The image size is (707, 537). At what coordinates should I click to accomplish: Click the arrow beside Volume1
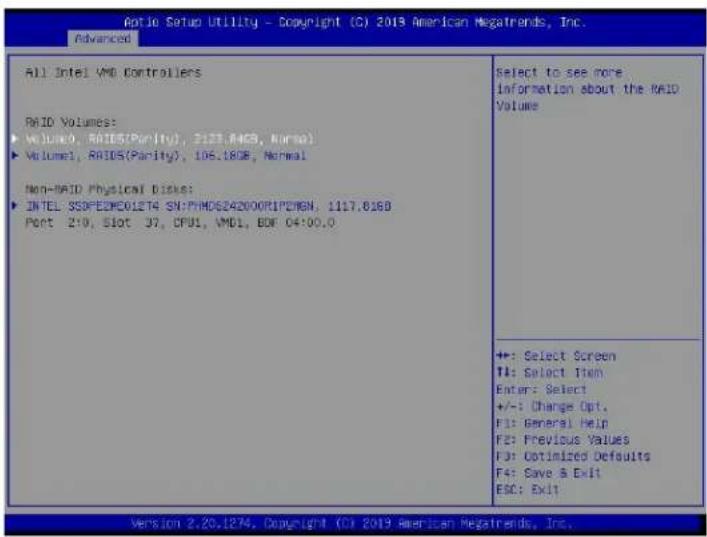pos(15,156)
